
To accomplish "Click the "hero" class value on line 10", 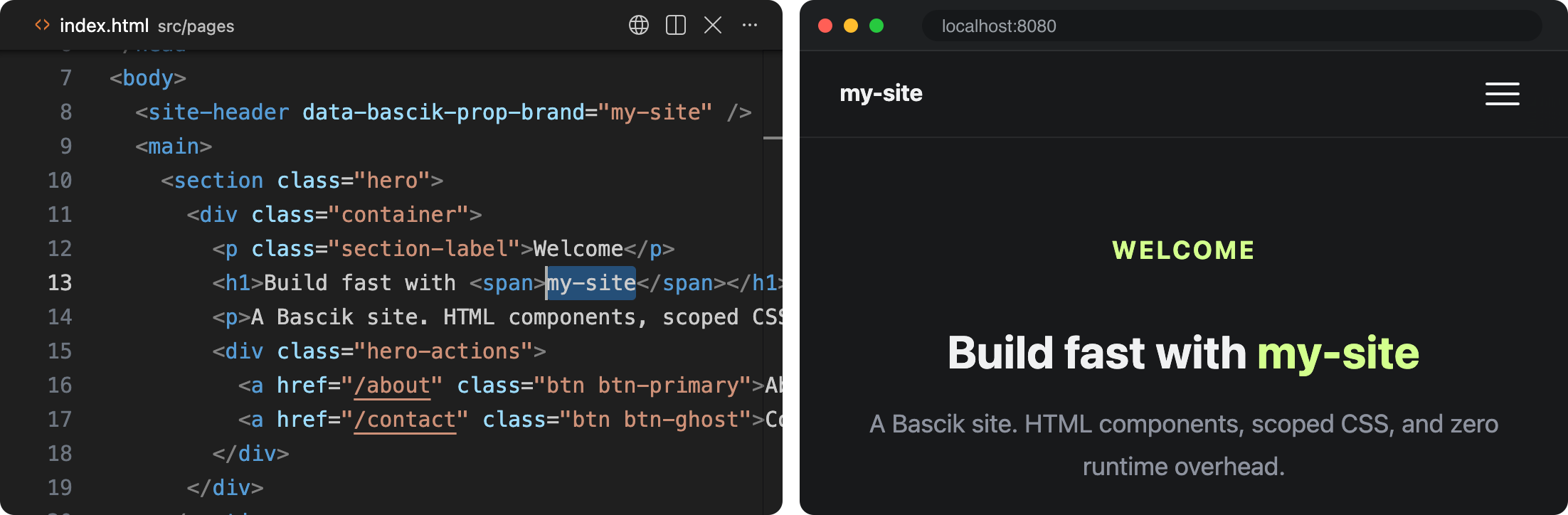I will click(x=392, y=181).
